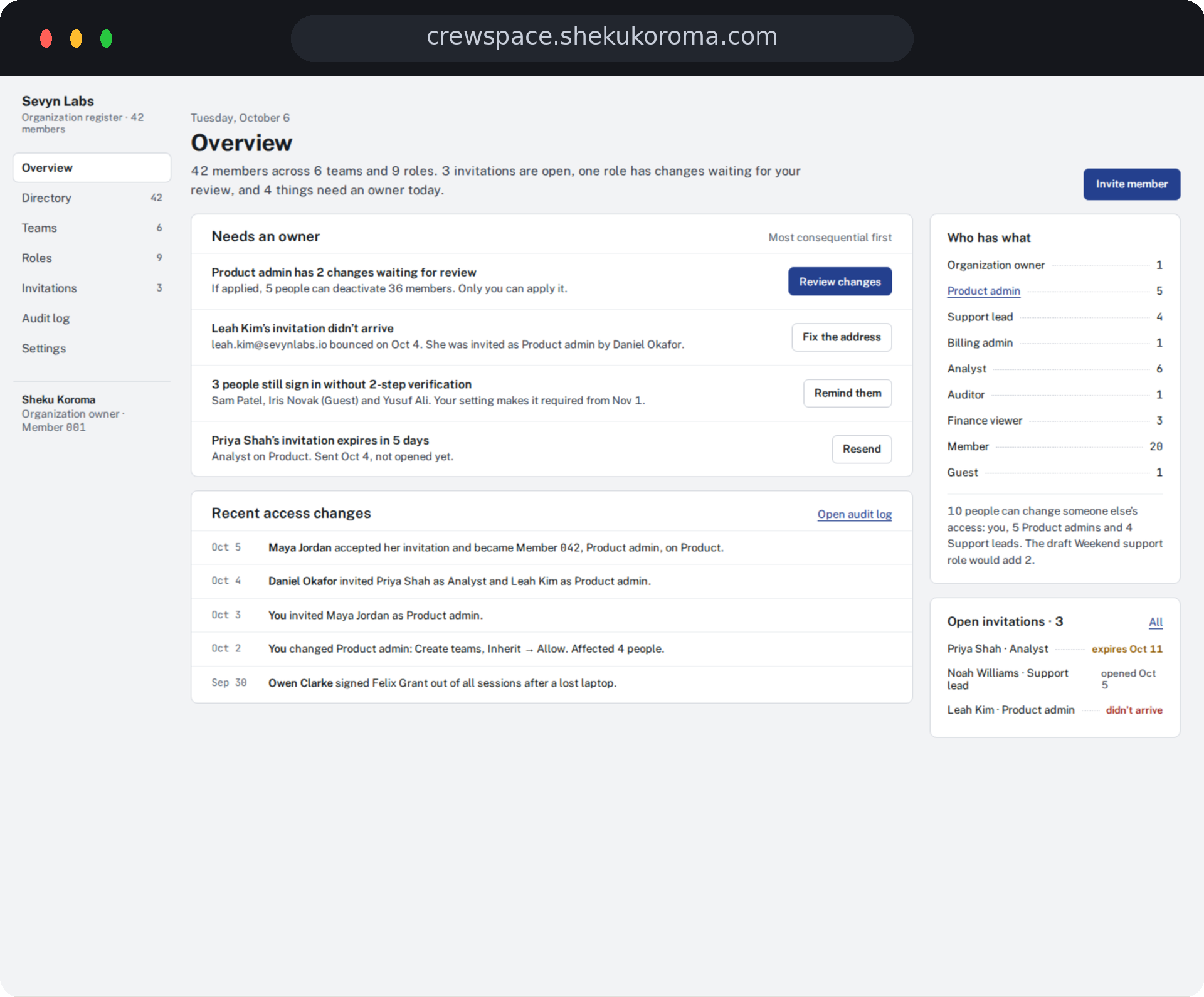Go to Directory in the sidebar
The image size is (1204, 997).
92,198
